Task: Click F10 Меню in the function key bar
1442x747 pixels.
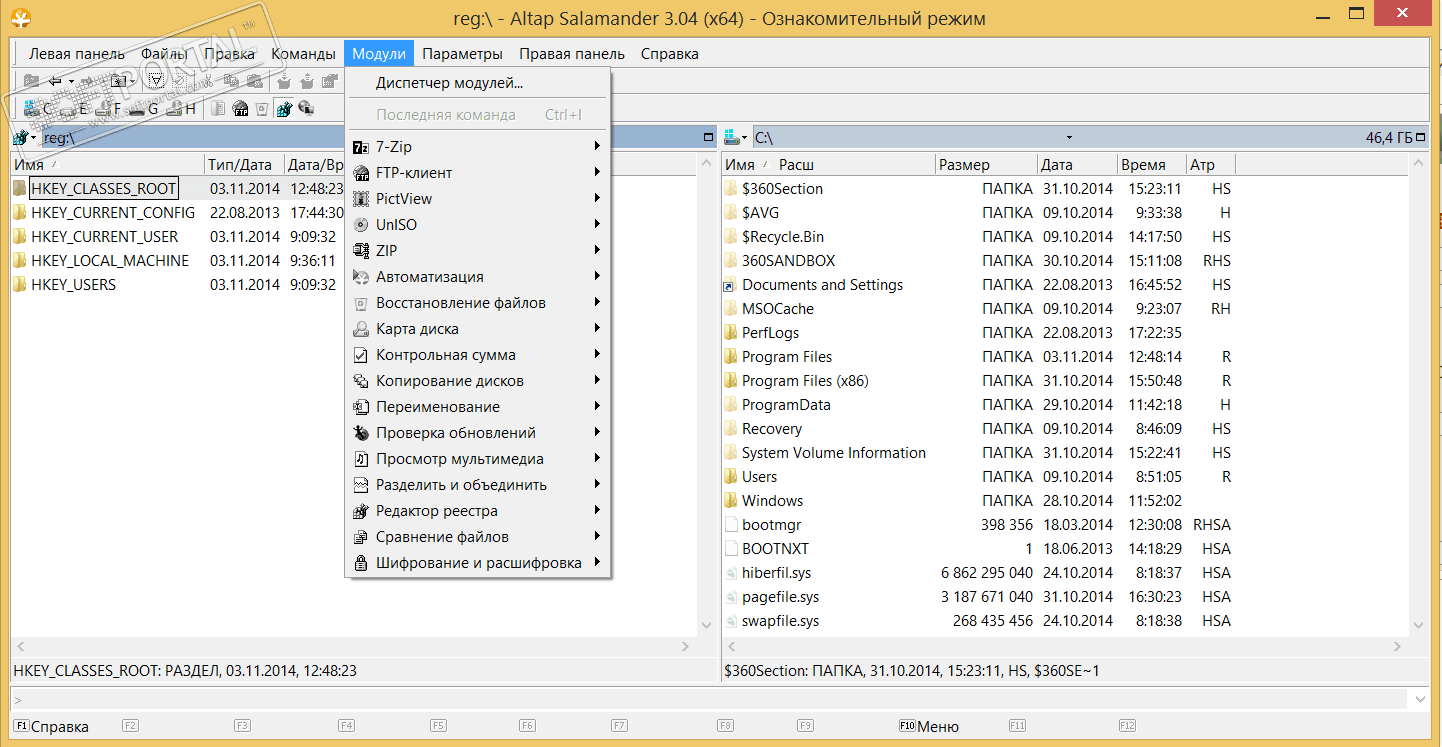Action: pyautogui.click(x=929, y=727)
